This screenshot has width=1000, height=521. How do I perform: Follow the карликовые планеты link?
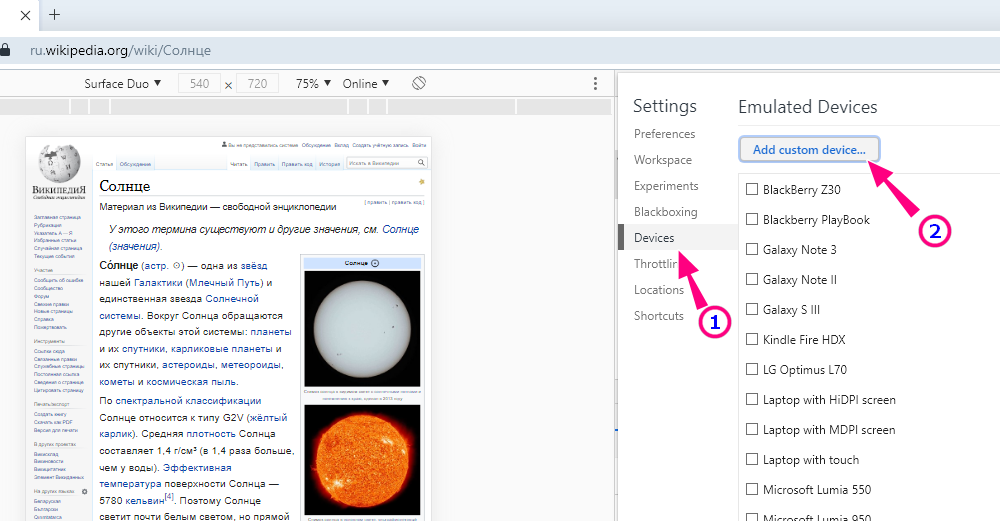[221, 349]
